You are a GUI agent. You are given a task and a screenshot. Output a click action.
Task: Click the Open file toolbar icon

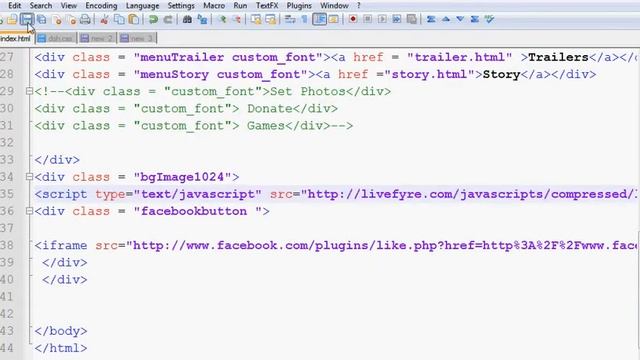pyautogui.click(x=12, y=19)
